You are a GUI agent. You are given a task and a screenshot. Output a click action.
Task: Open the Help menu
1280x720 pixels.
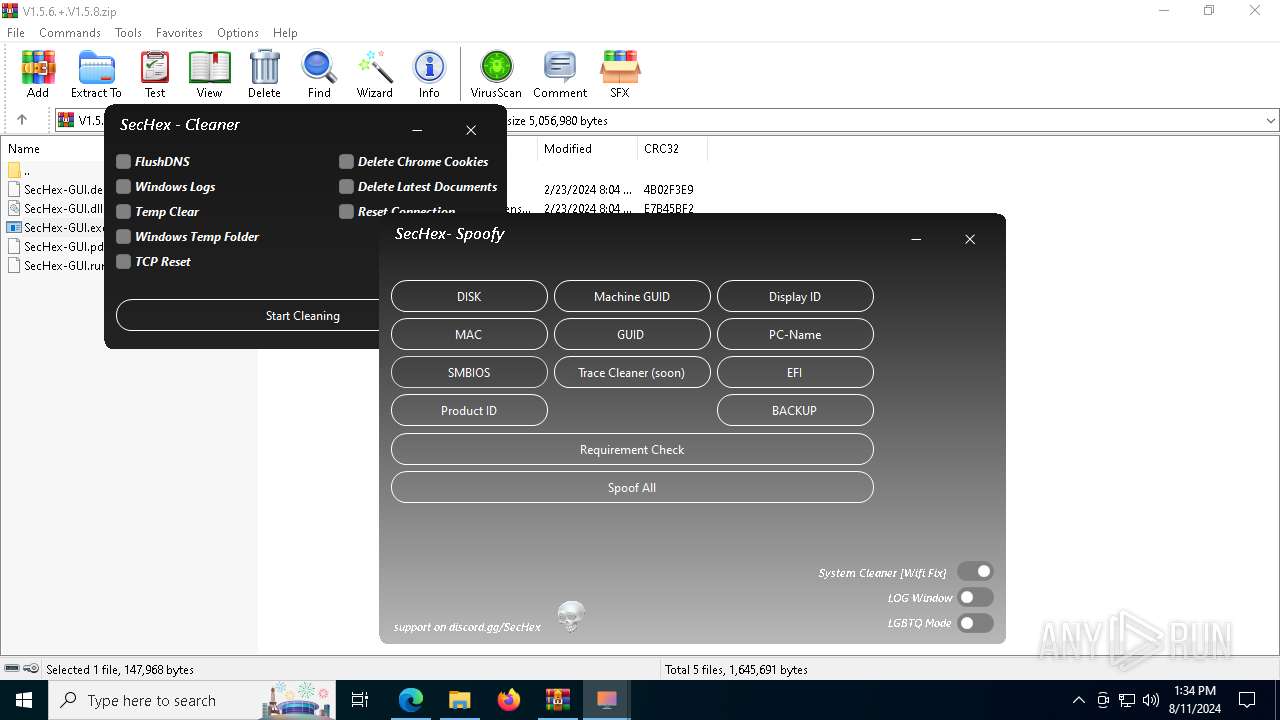pos(285,32)
